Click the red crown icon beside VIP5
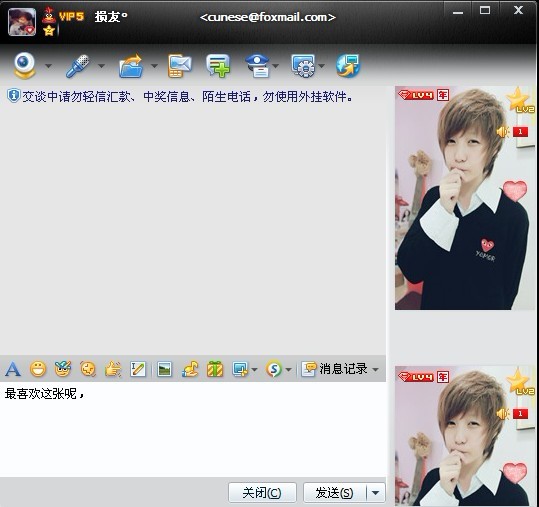Viewport: 539px width, 507px height. [x=49, y=15]
